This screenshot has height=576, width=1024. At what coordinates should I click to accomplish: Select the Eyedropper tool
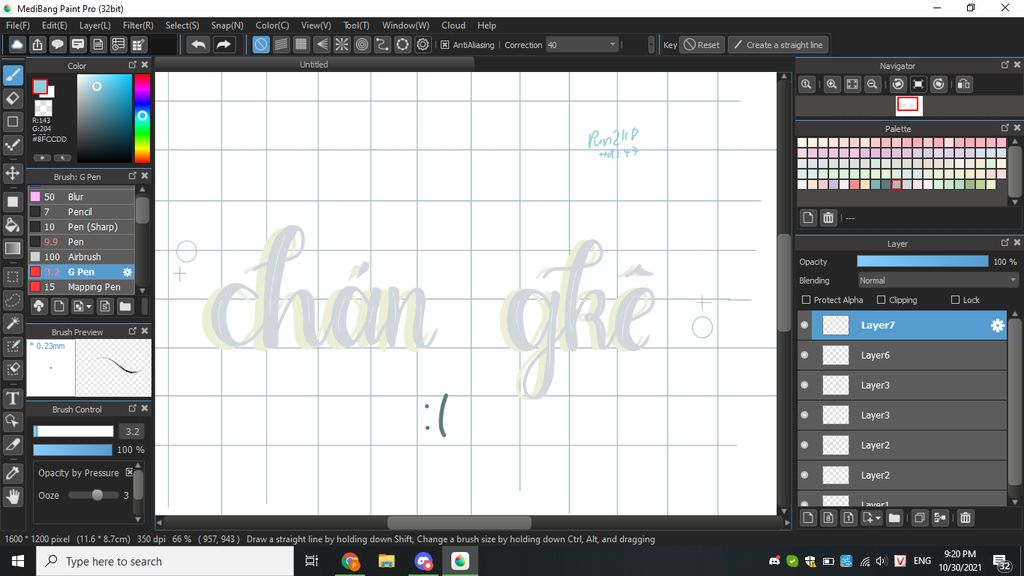pyautogui.click(x=12, y=473)
